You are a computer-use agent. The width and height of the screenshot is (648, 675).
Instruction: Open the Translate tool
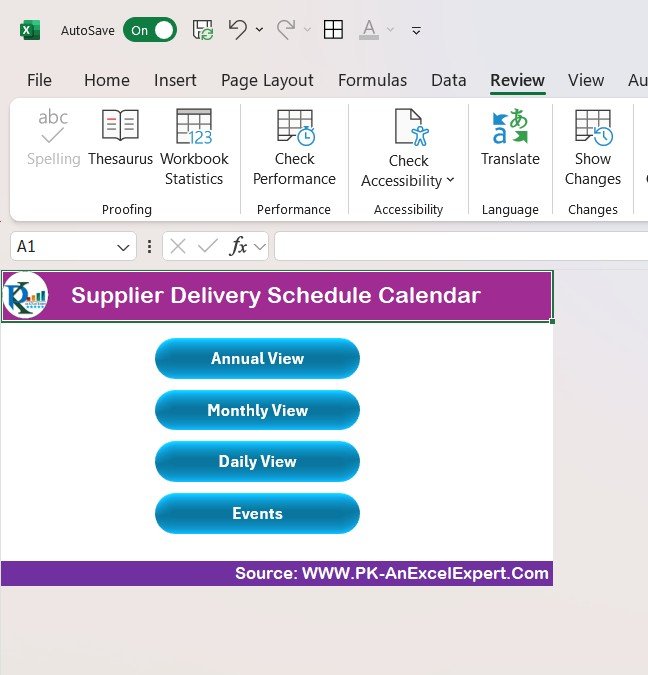tap(510, 138)
